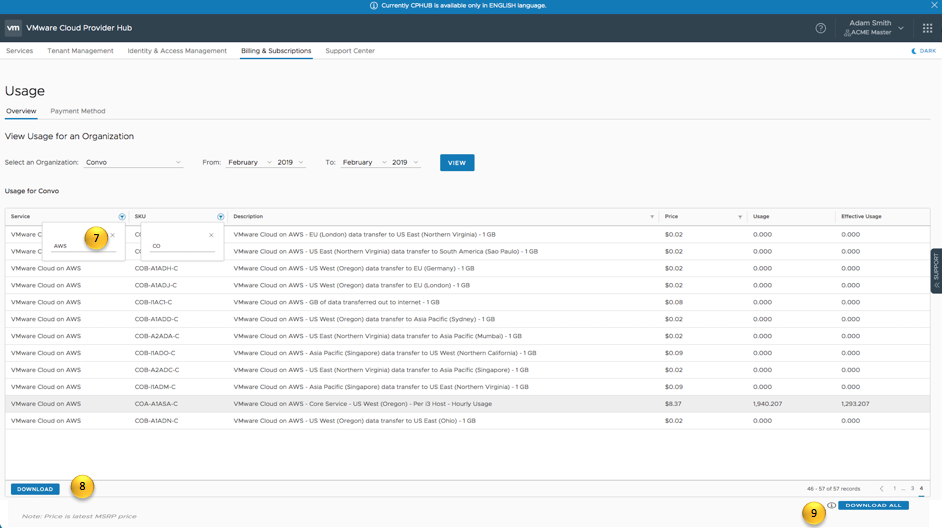Viewport: 942px width, 528px height.
Task: Click the Price column filter icon
Action: (740, 217)
